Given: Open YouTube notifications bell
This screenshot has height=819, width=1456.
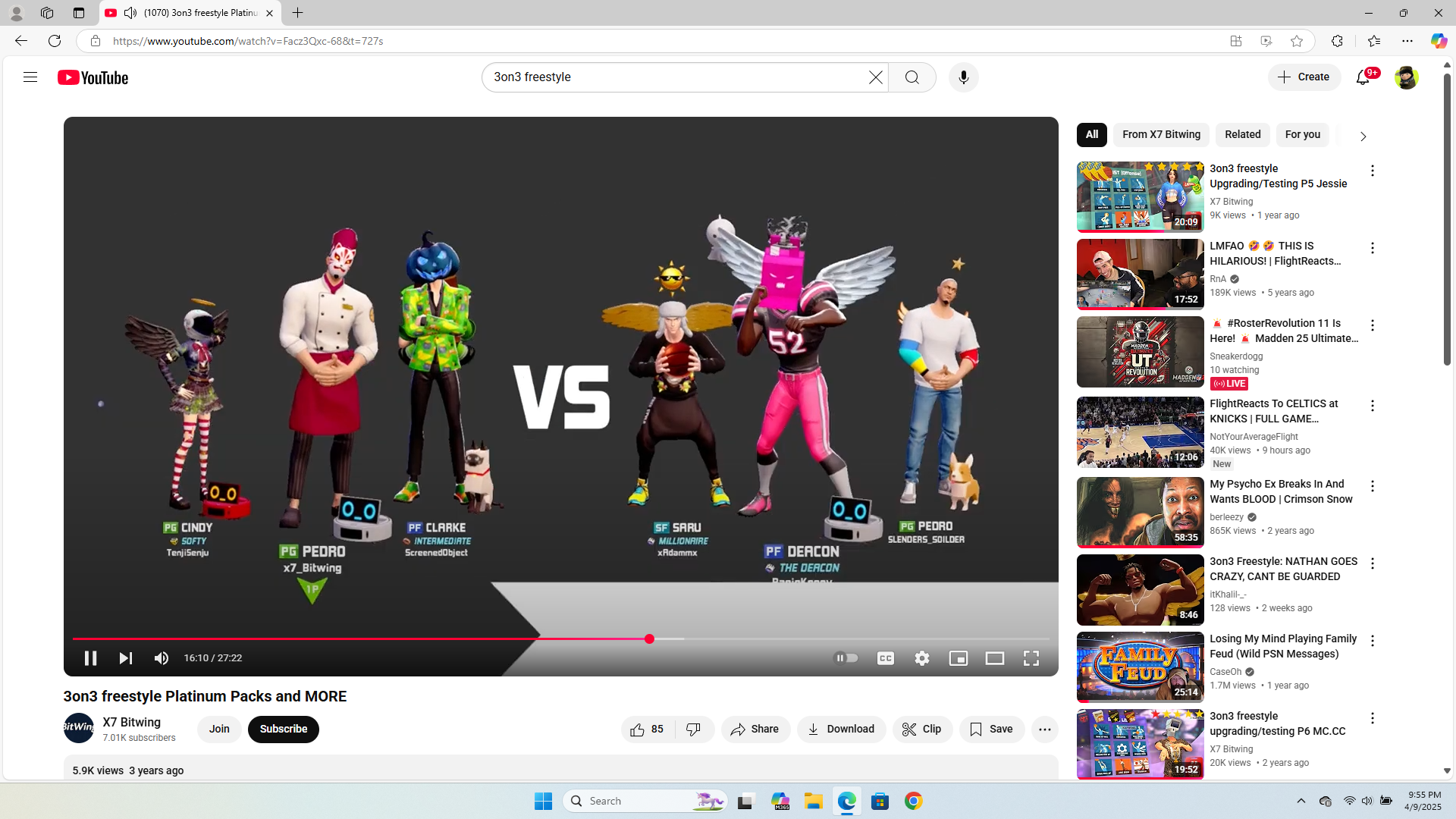Looking at the screenshot, I should [x=1363, y=77].
